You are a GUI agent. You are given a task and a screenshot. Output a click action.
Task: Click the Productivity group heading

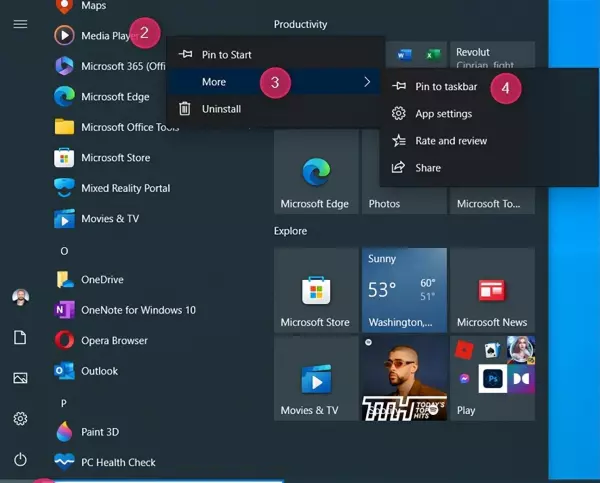(300, 24)
